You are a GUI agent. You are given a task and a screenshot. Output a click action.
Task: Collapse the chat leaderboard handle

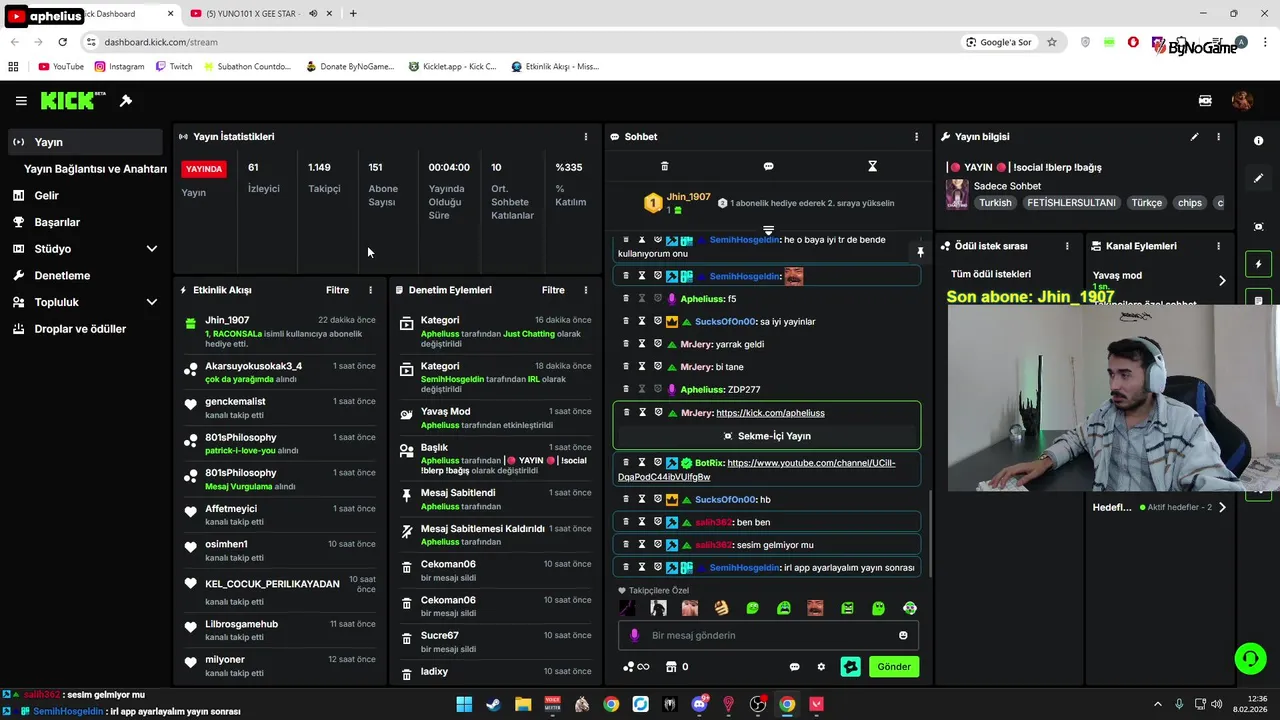(x=768, y=230)
